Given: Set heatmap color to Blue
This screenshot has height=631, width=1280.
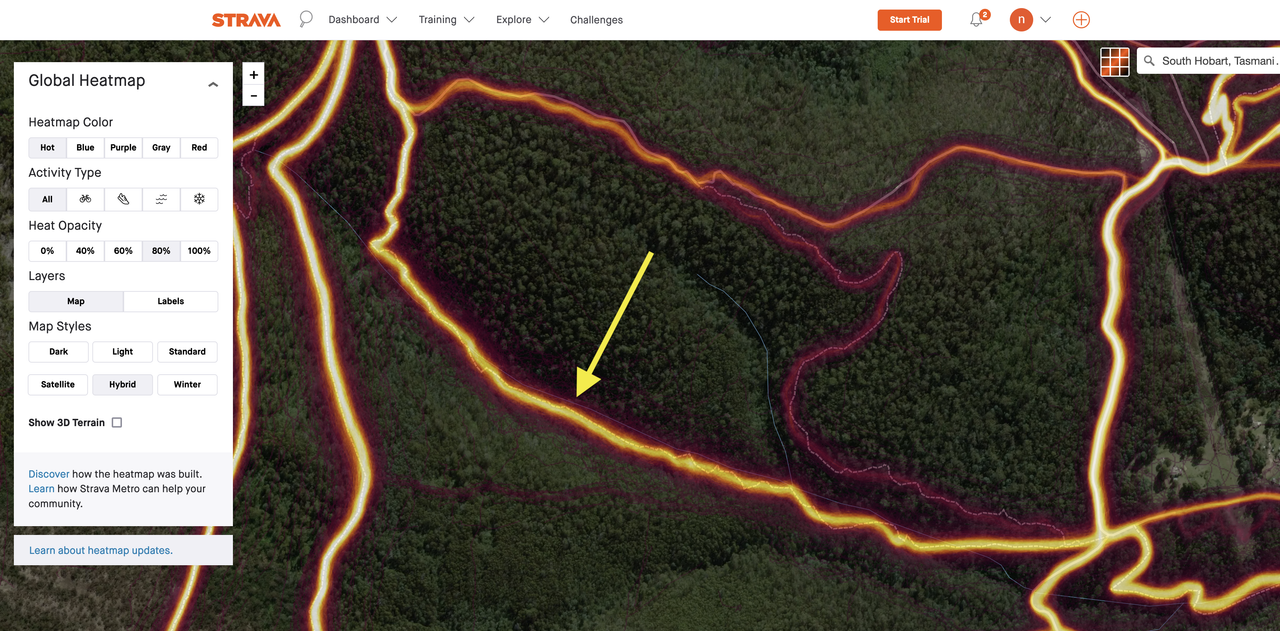Looking at the screenshot, I should pos(85,147).
